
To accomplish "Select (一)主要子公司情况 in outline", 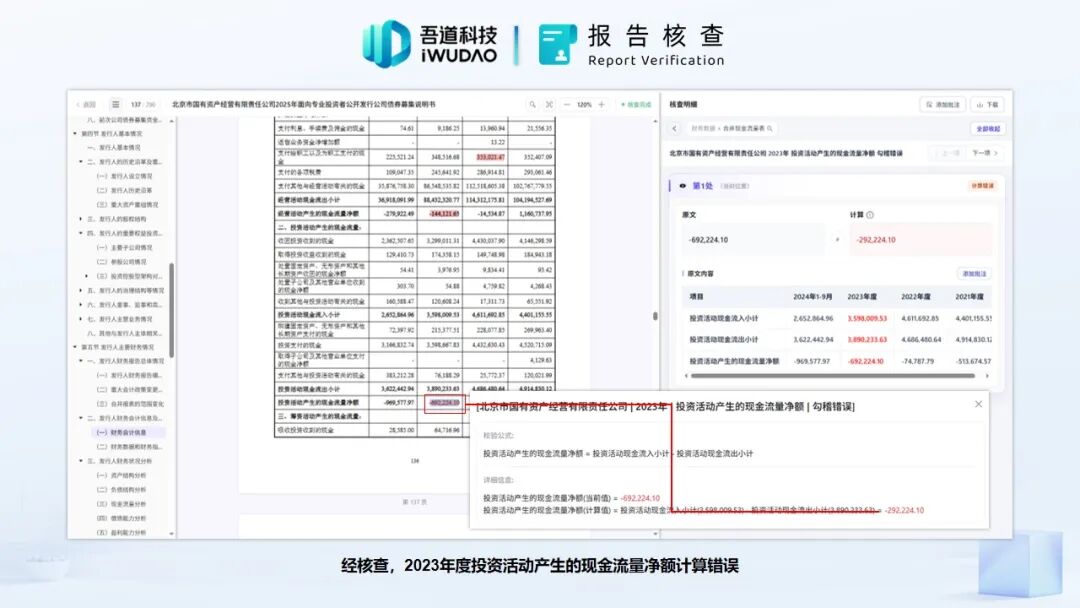I will 125,248.
